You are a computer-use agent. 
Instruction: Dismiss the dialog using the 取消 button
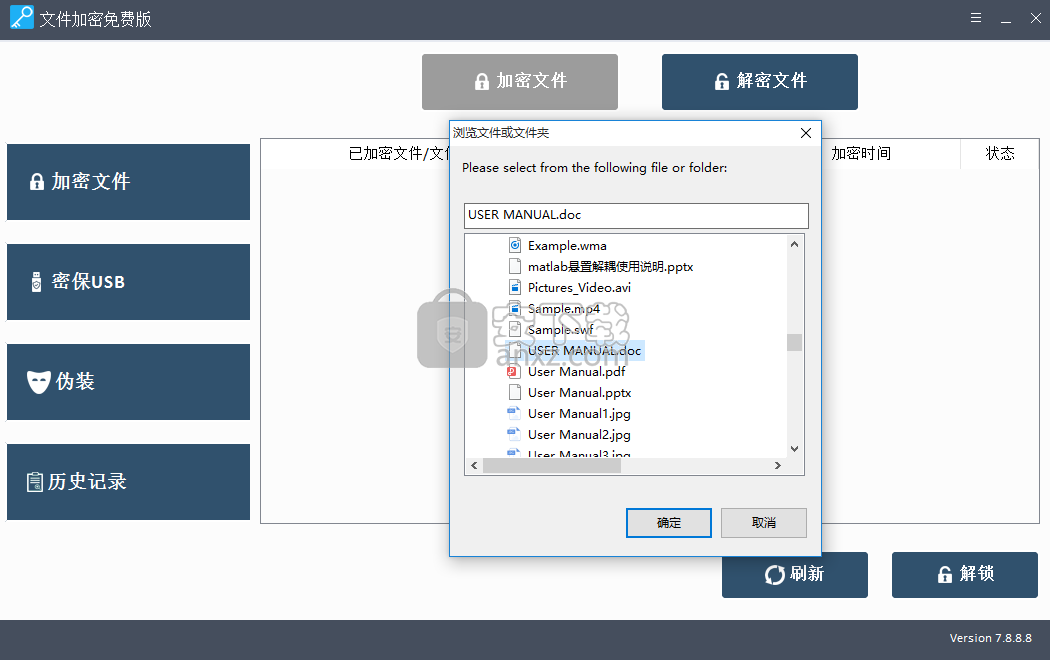click(763, 522)
